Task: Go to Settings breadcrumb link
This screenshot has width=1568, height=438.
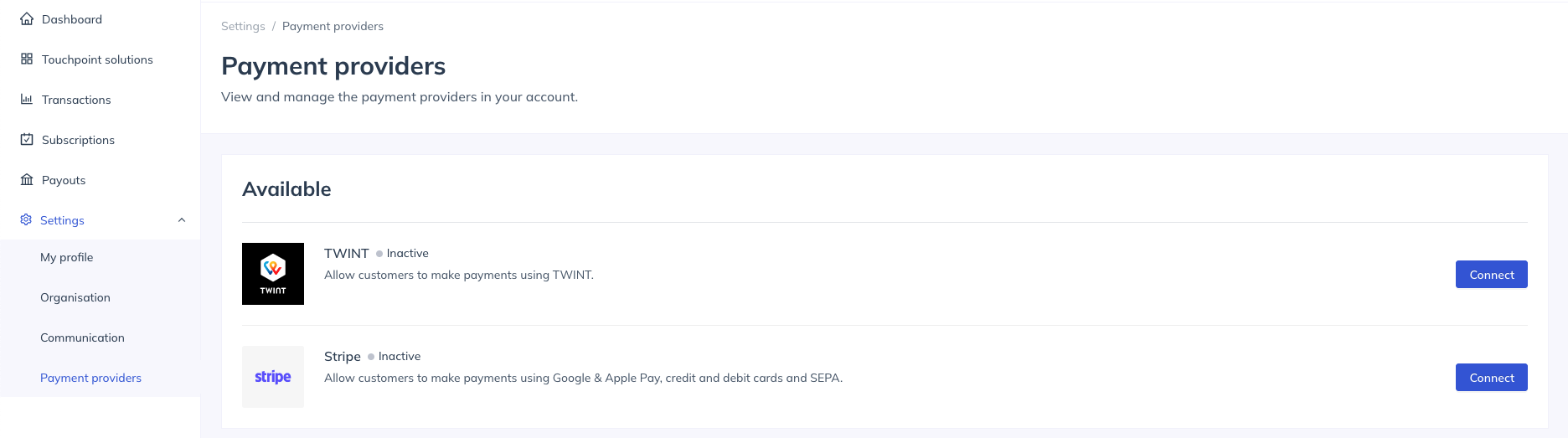Action: point(243,26)
